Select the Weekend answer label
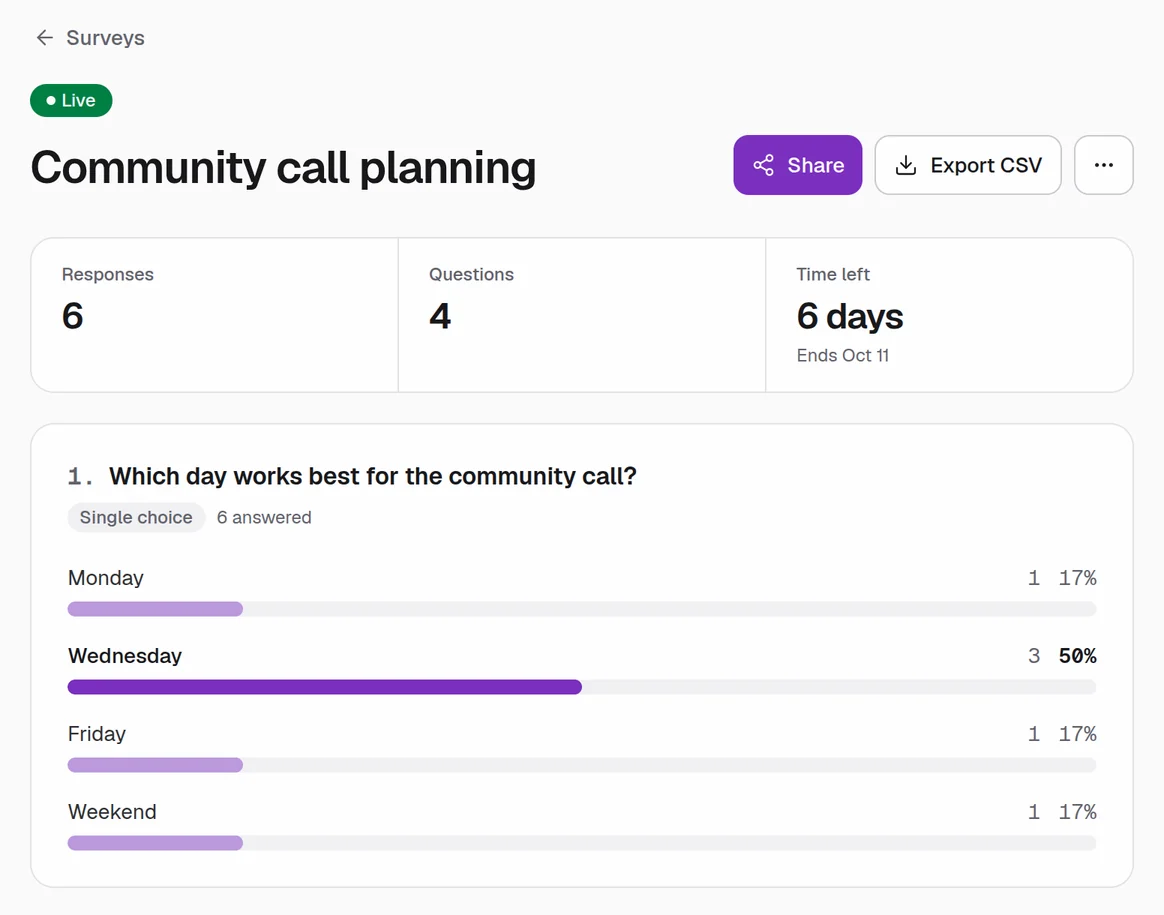The image size is (1164, 915). pos(112,812)
